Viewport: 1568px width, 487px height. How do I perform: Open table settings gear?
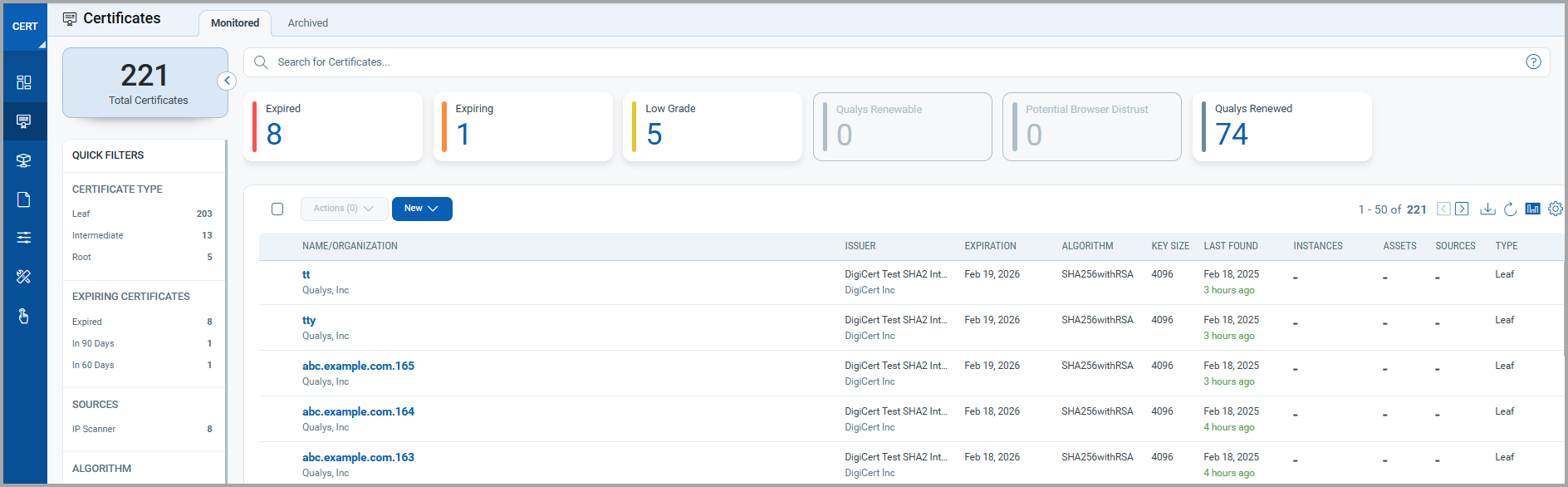(1556, 209)
